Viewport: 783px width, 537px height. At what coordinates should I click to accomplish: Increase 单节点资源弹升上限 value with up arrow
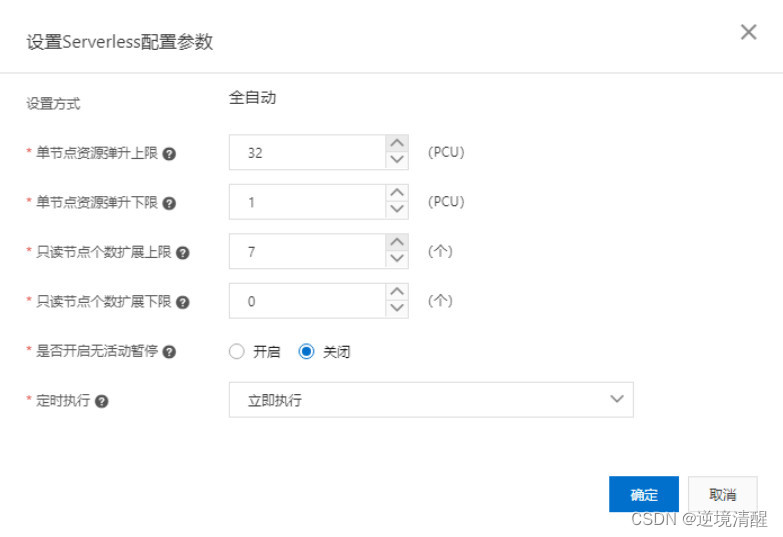click(x=397, y=143)
